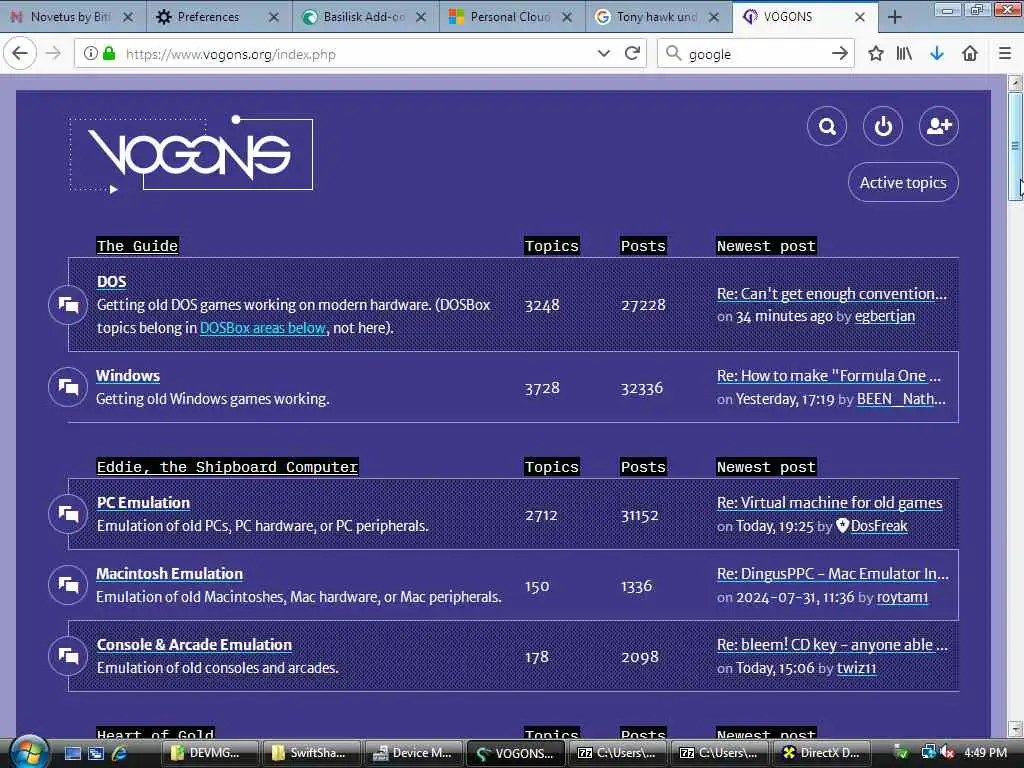
Task: Click the Active topics button
Action: 903,182
